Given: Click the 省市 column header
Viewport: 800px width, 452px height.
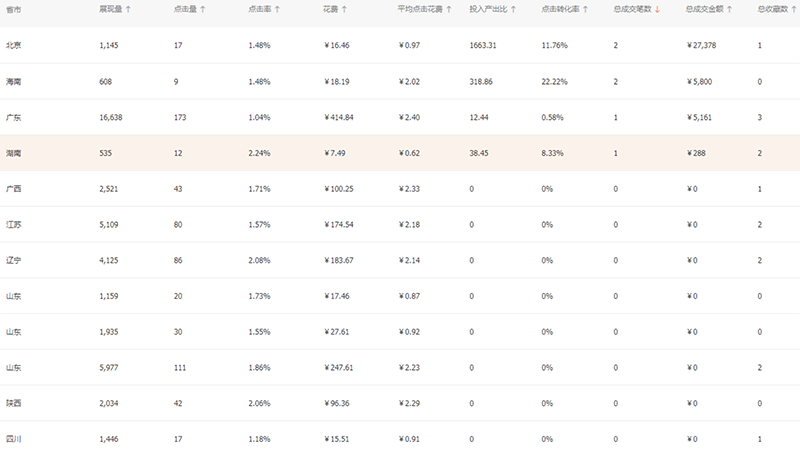Looking at the screenshot, I should [14, 9].
